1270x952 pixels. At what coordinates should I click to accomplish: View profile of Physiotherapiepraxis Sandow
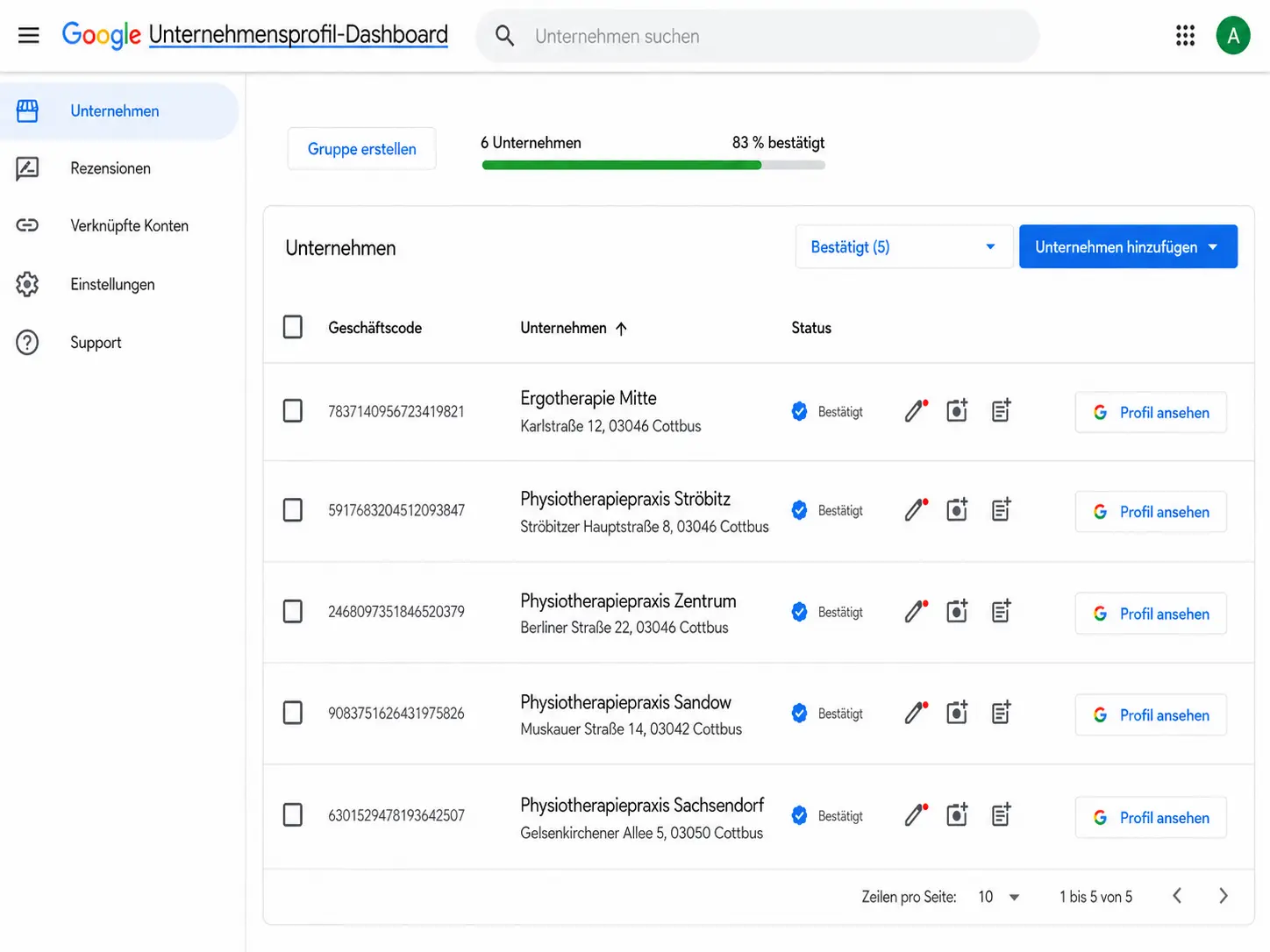[x=1151, y=715]
